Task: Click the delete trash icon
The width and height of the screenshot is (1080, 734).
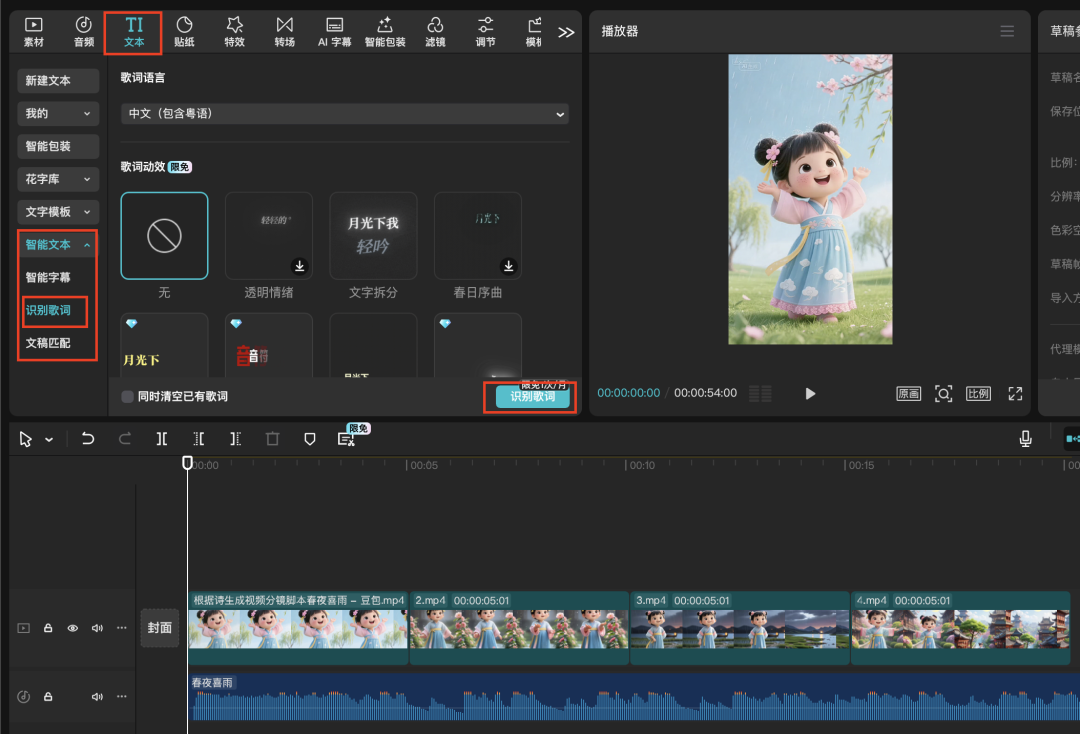Action: click(273, 439)
